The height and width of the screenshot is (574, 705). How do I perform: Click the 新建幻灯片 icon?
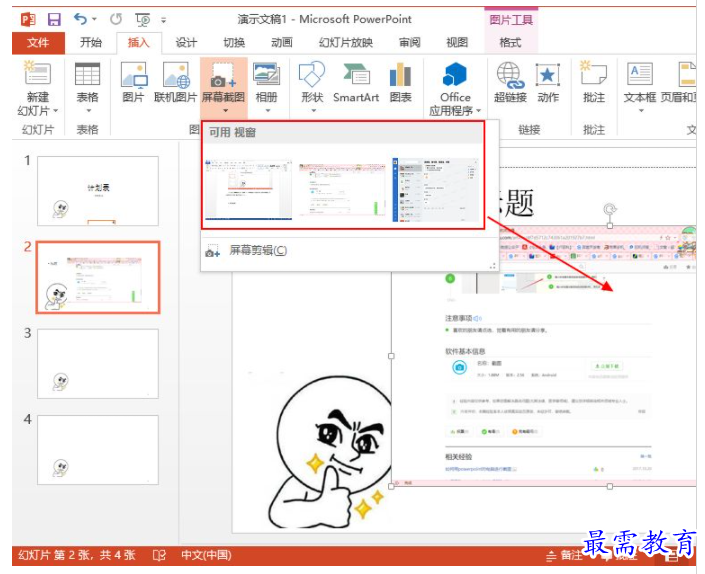tap(38, 74)
